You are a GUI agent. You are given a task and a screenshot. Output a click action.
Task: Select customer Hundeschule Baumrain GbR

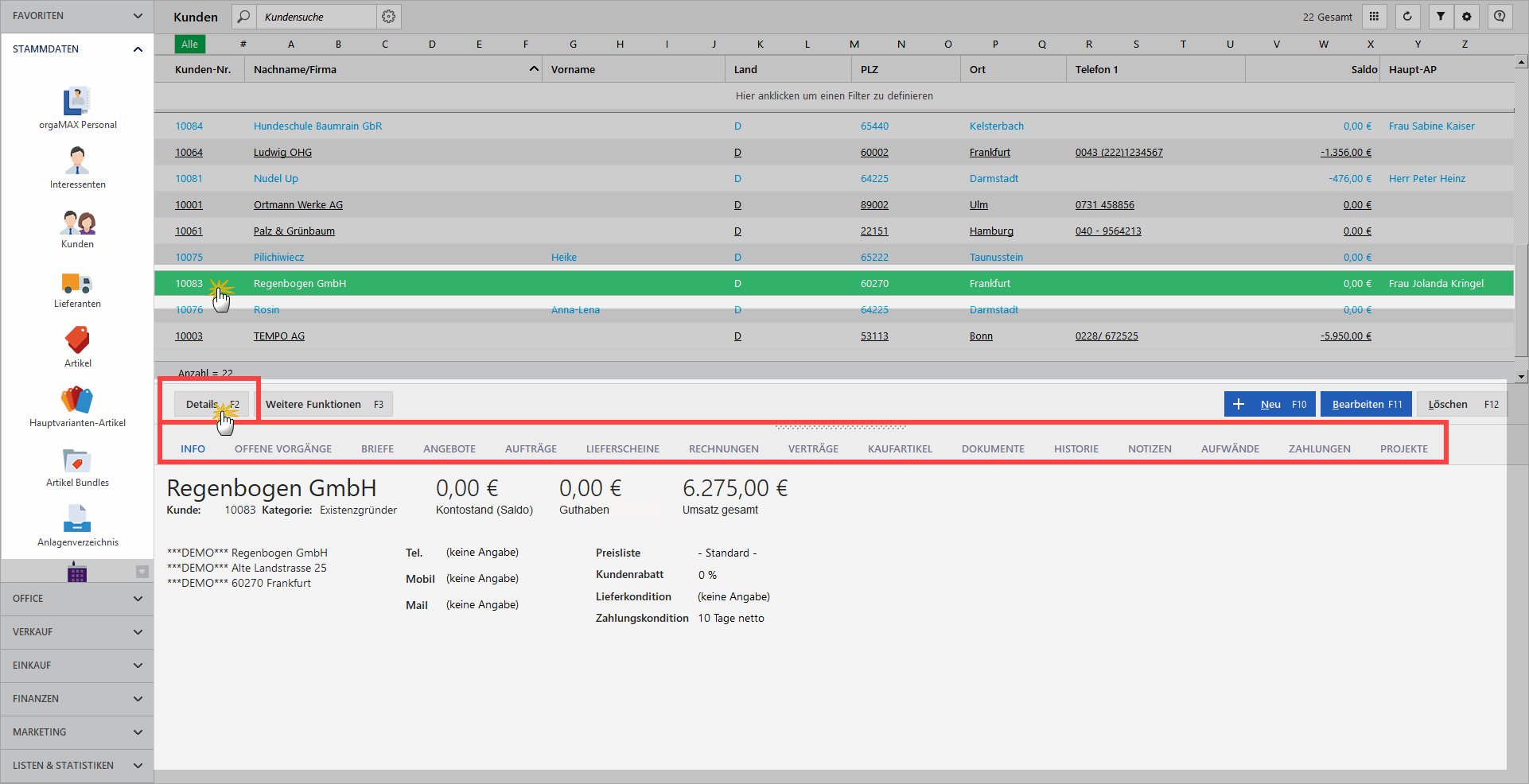pos(317,126)
